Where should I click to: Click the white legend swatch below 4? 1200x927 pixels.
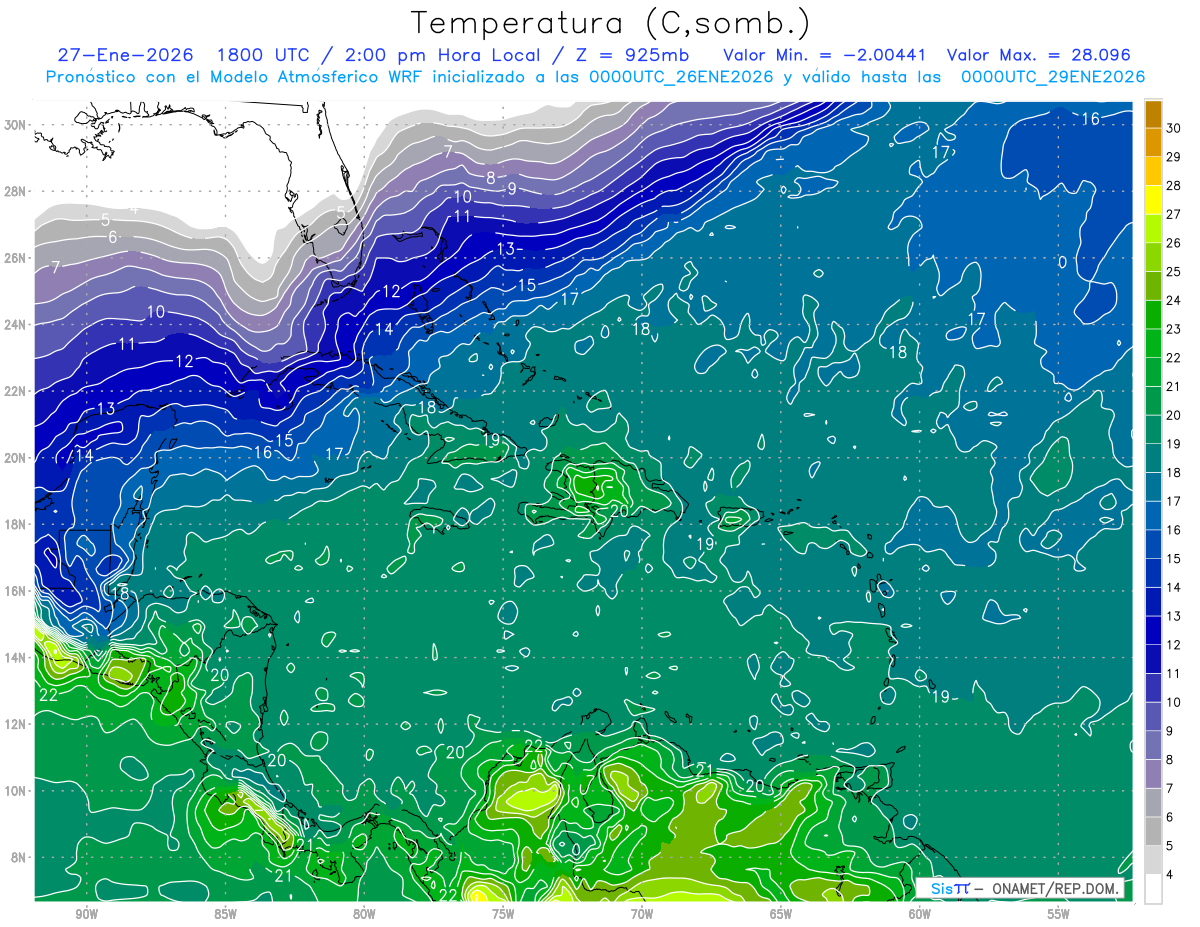[1153, 888]
